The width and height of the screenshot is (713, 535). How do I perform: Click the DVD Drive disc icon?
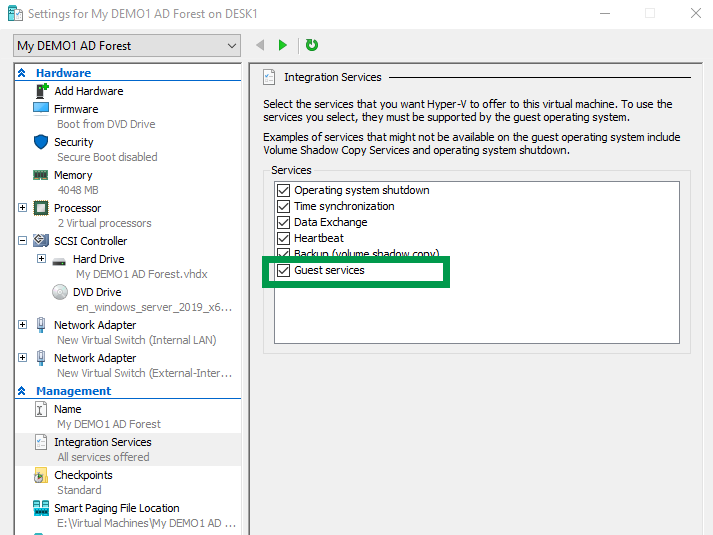click(x=59, y=292)
